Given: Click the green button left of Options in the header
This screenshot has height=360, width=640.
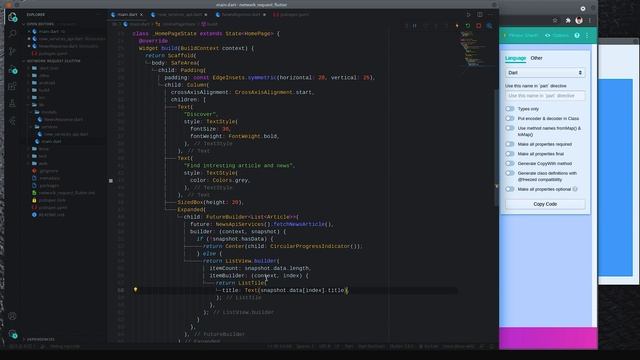Looking at the screenshot, I should coord(520,36).
